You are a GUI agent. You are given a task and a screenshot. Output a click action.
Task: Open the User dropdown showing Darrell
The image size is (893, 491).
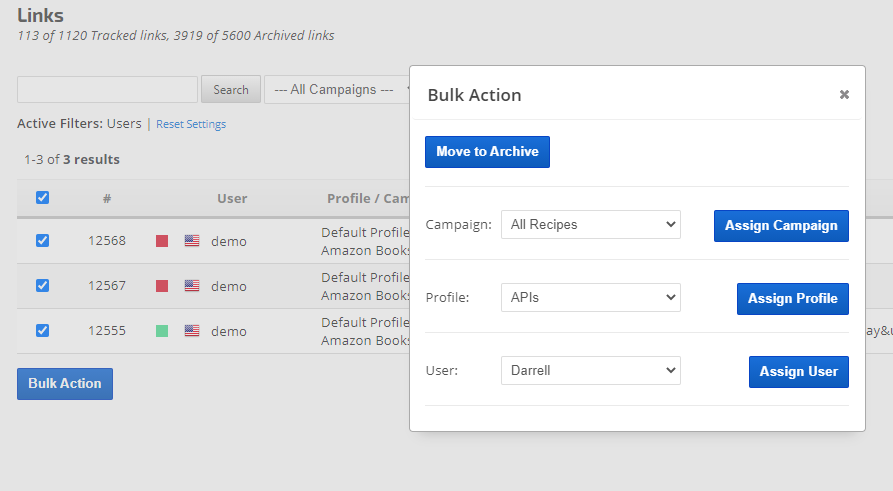coord(590,371)
